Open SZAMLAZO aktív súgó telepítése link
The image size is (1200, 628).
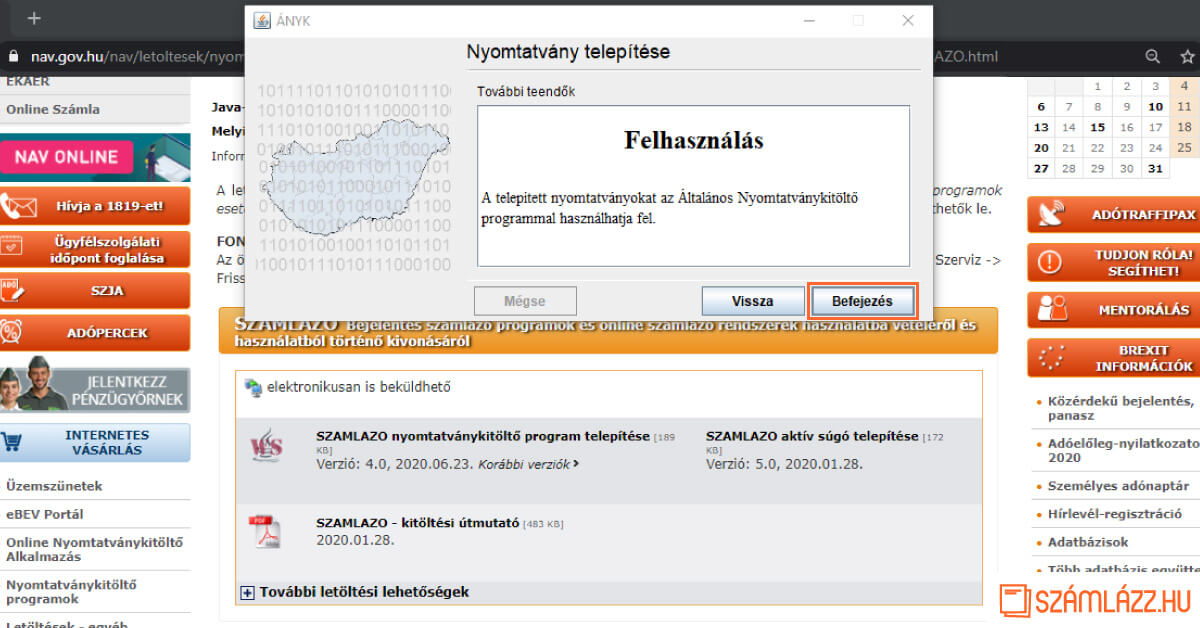811,436
